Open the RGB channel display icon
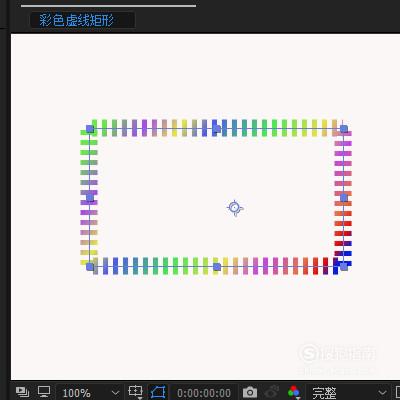Viewport: 400px width, 400px height. coord(294,392)
